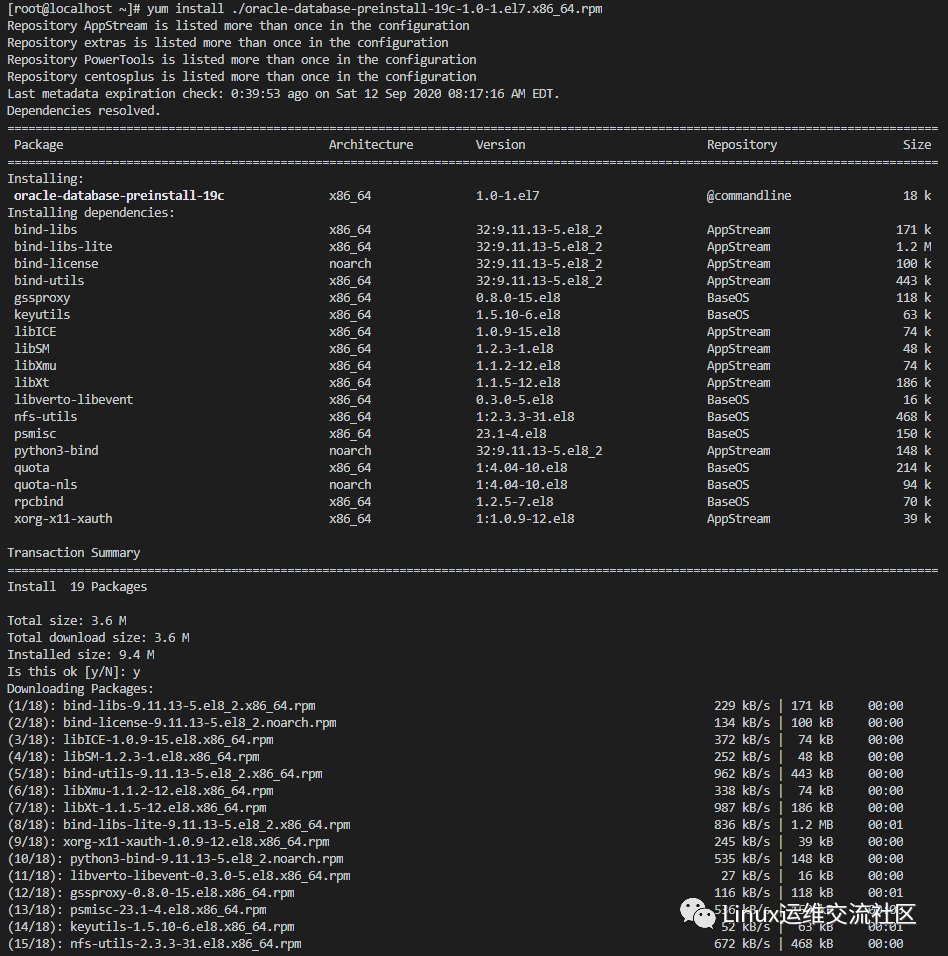Select the nfs-utils package entry

pyautogui.click(x=44, y=416)
